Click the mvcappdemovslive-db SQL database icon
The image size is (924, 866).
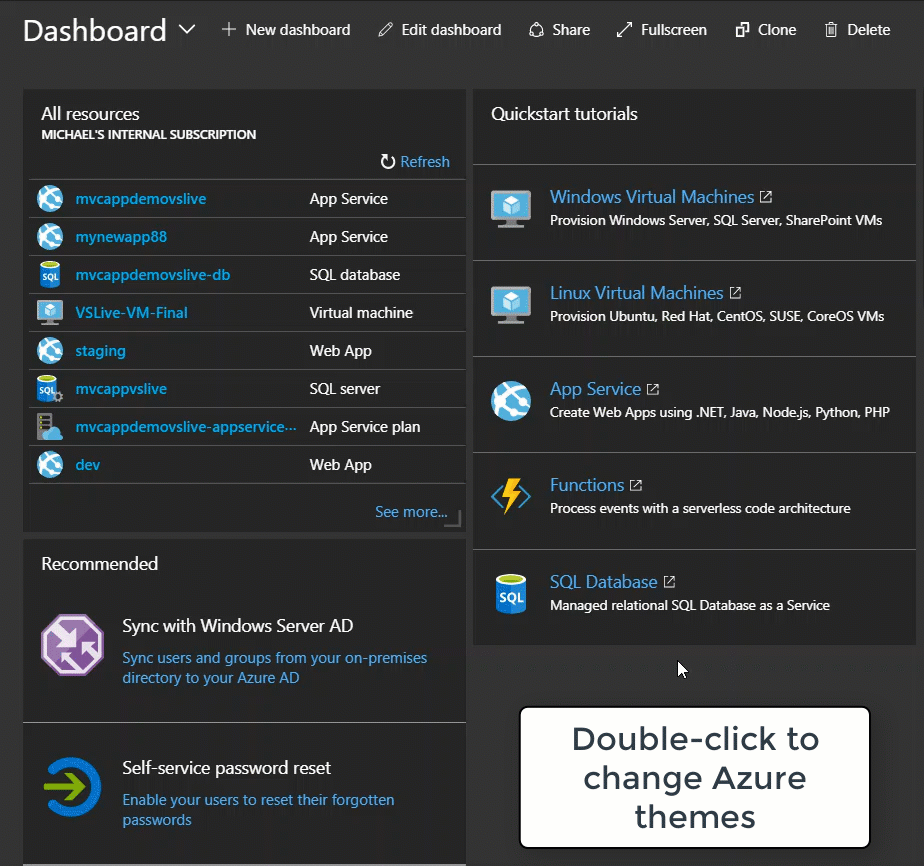(50, 275)
